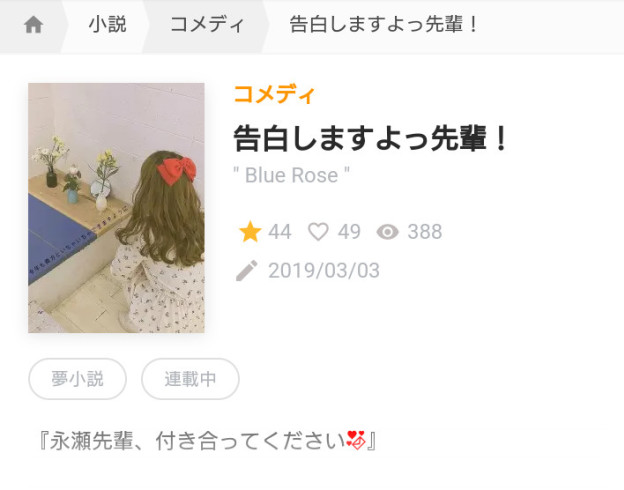Select the 告白しますよっ先輩！ breadcrumb item

(384, 24)
